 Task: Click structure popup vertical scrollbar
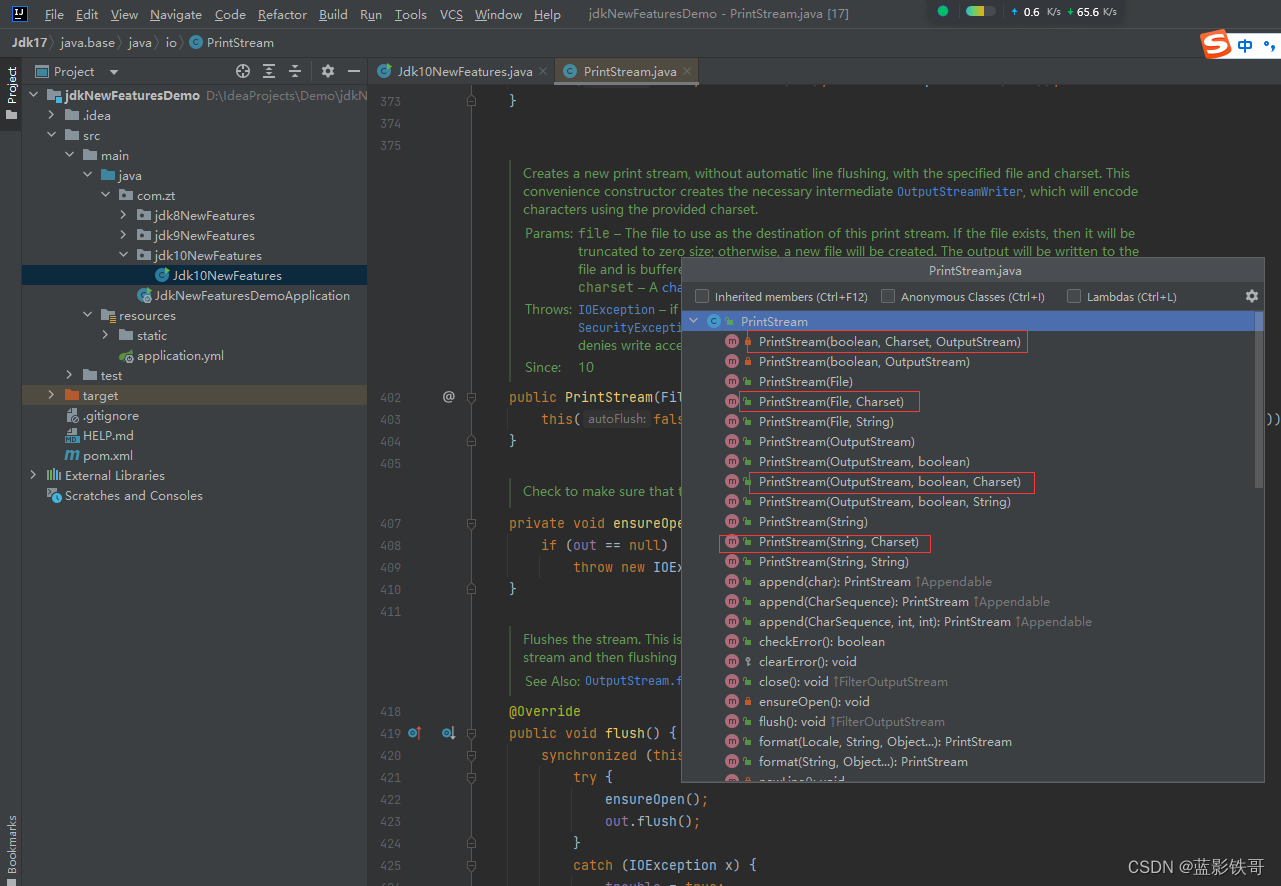coord(1259,400)
